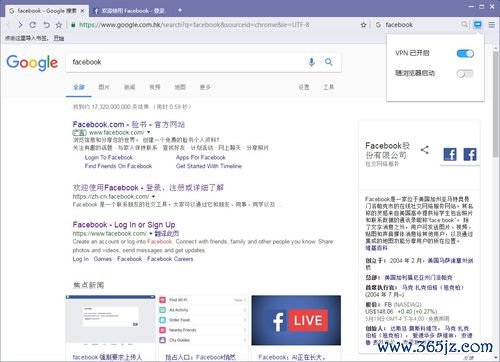Click the first Facebook logo in knowledge panel
The image size is (500, 362).
click(450, 154)
